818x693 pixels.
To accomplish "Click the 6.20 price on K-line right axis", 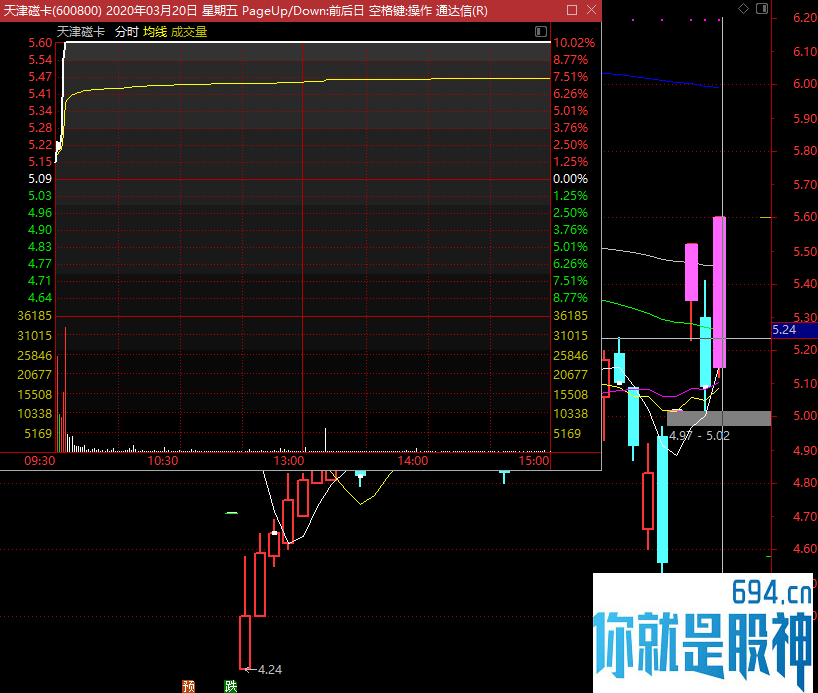I will pyautogui.click(x=804, y=18).
